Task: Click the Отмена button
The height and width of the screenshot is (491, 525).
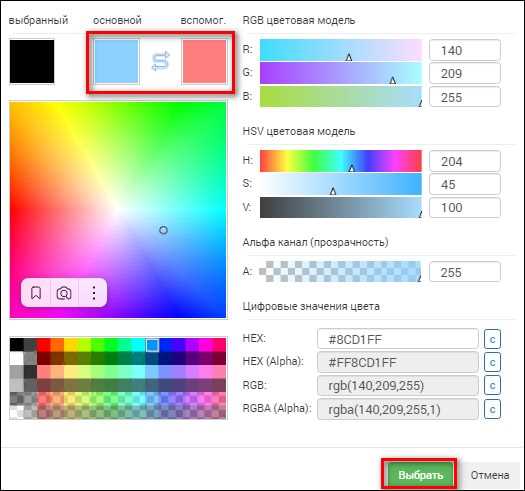Action: [490, 475]
